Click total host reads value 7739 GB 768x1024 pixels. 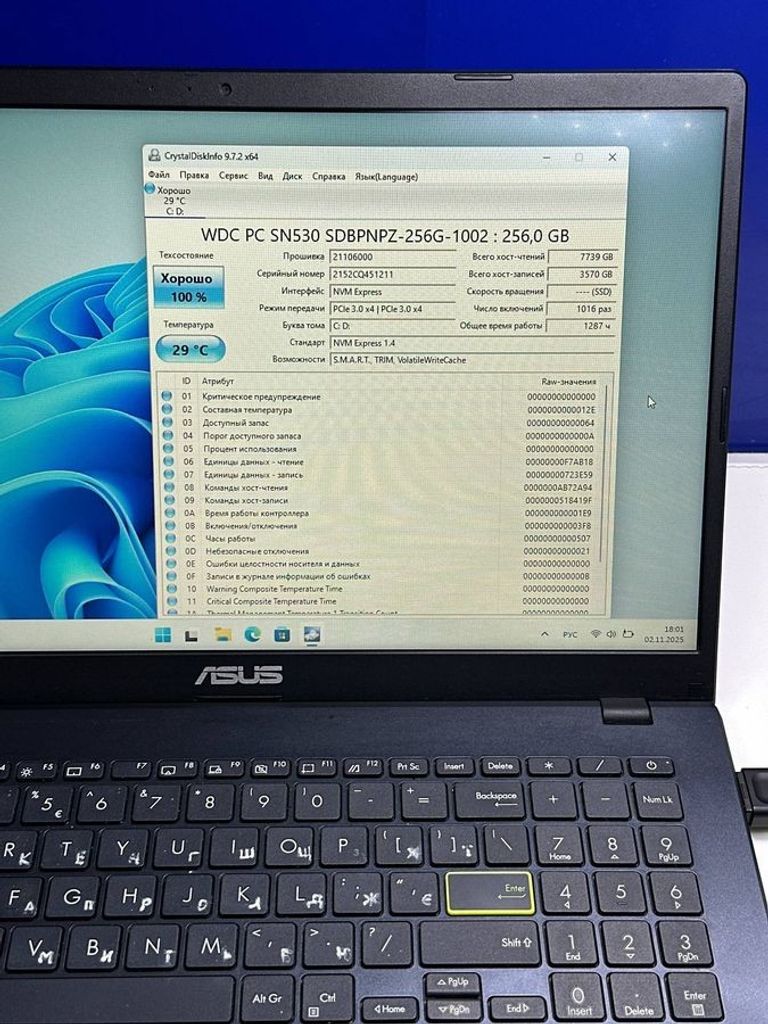581,257
